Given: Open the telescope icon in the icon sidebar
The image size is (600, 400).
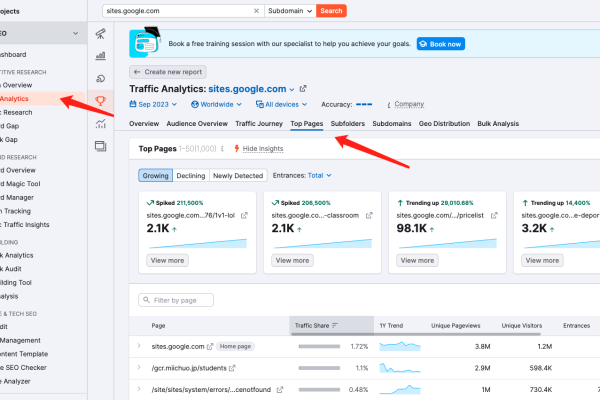Looking at the screenshot, I should [101, 34].
